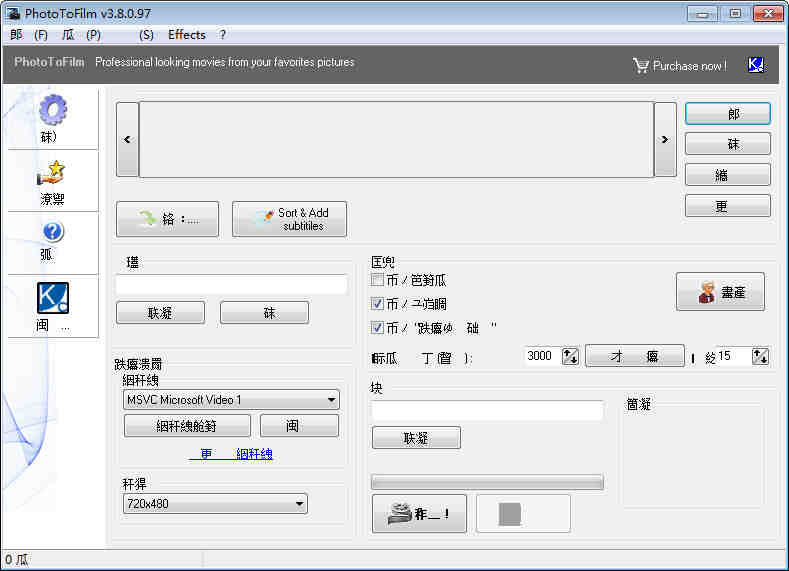The height and width of the screenshot is (571, 789).
Task: Click the wide button between 3000 and 15 fields
Action: point(635,356)
